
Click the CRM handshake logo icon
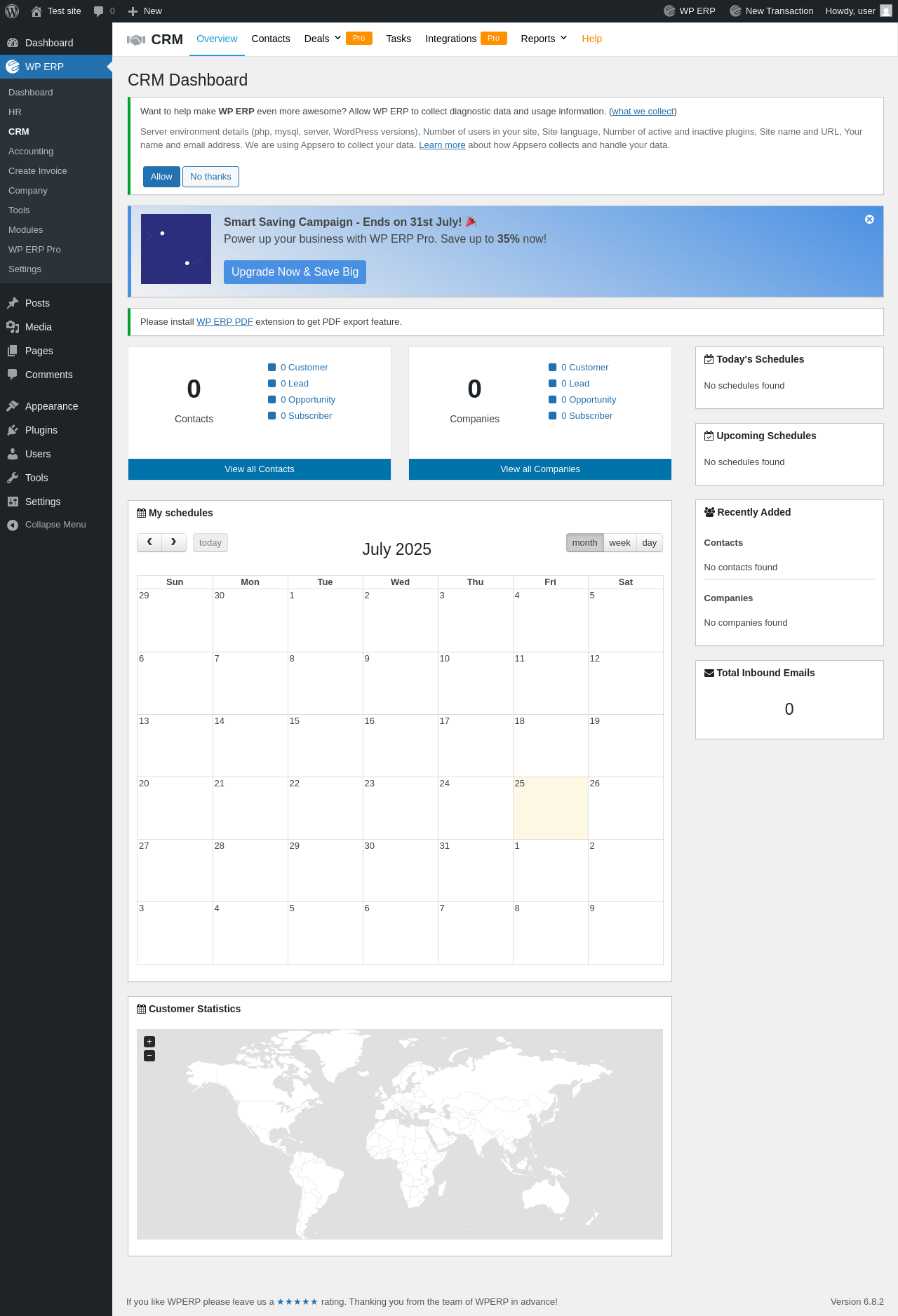(x=136, y=40)
